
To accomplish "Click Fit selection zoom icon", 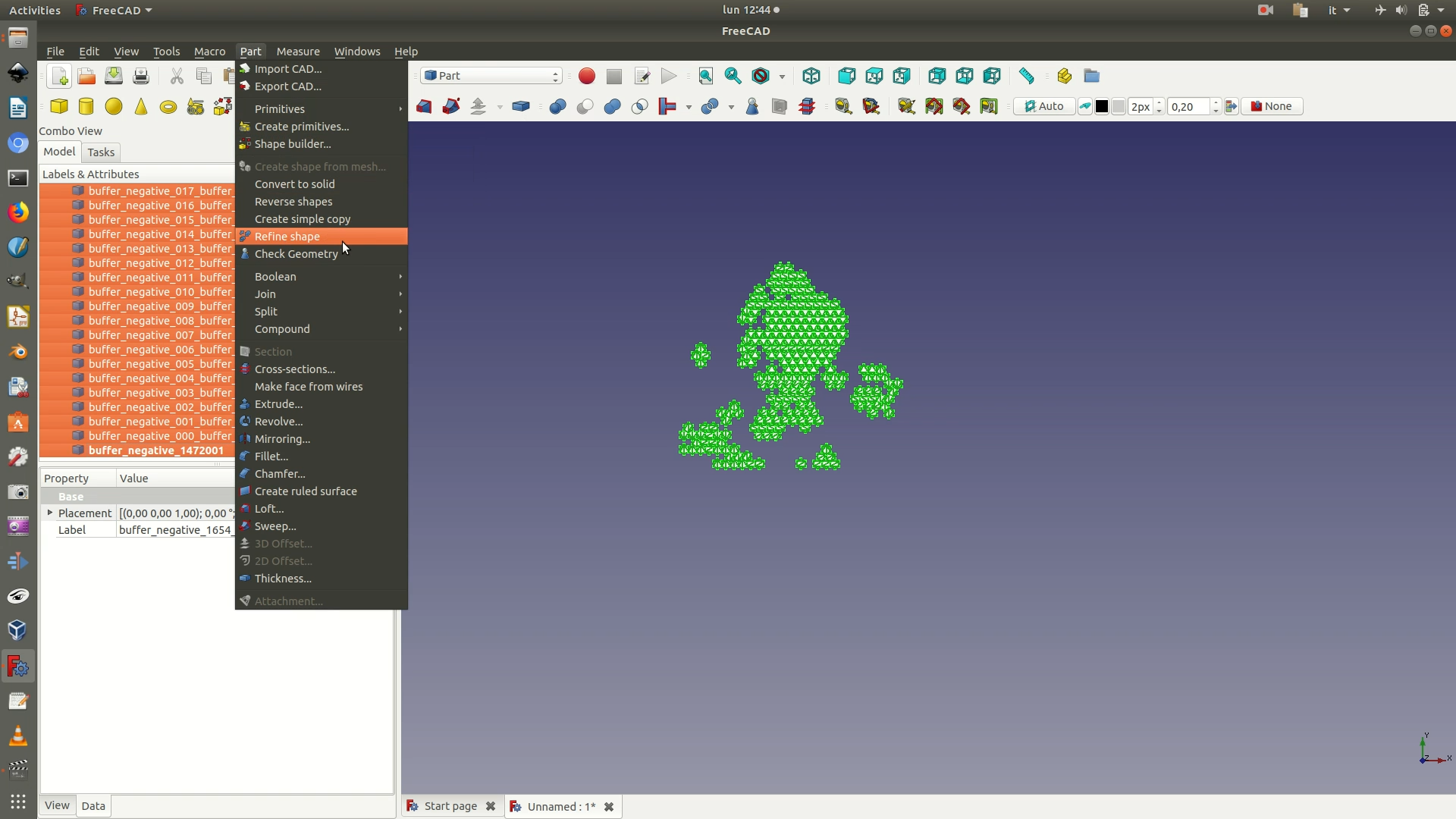I will (x=733, y=76).
